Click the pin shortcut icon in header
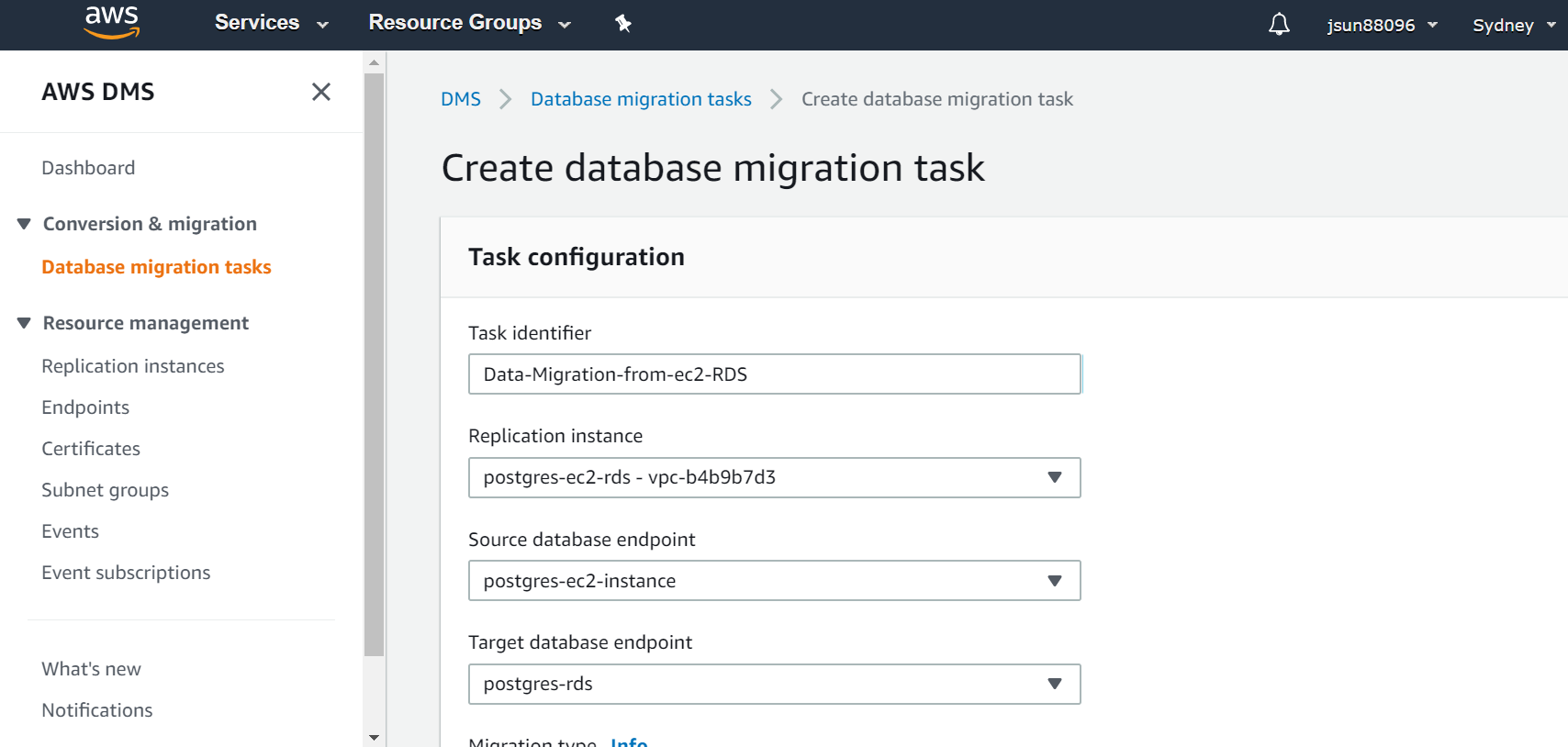This screenshot has width=1568, height=747. [x=623, y=23]
